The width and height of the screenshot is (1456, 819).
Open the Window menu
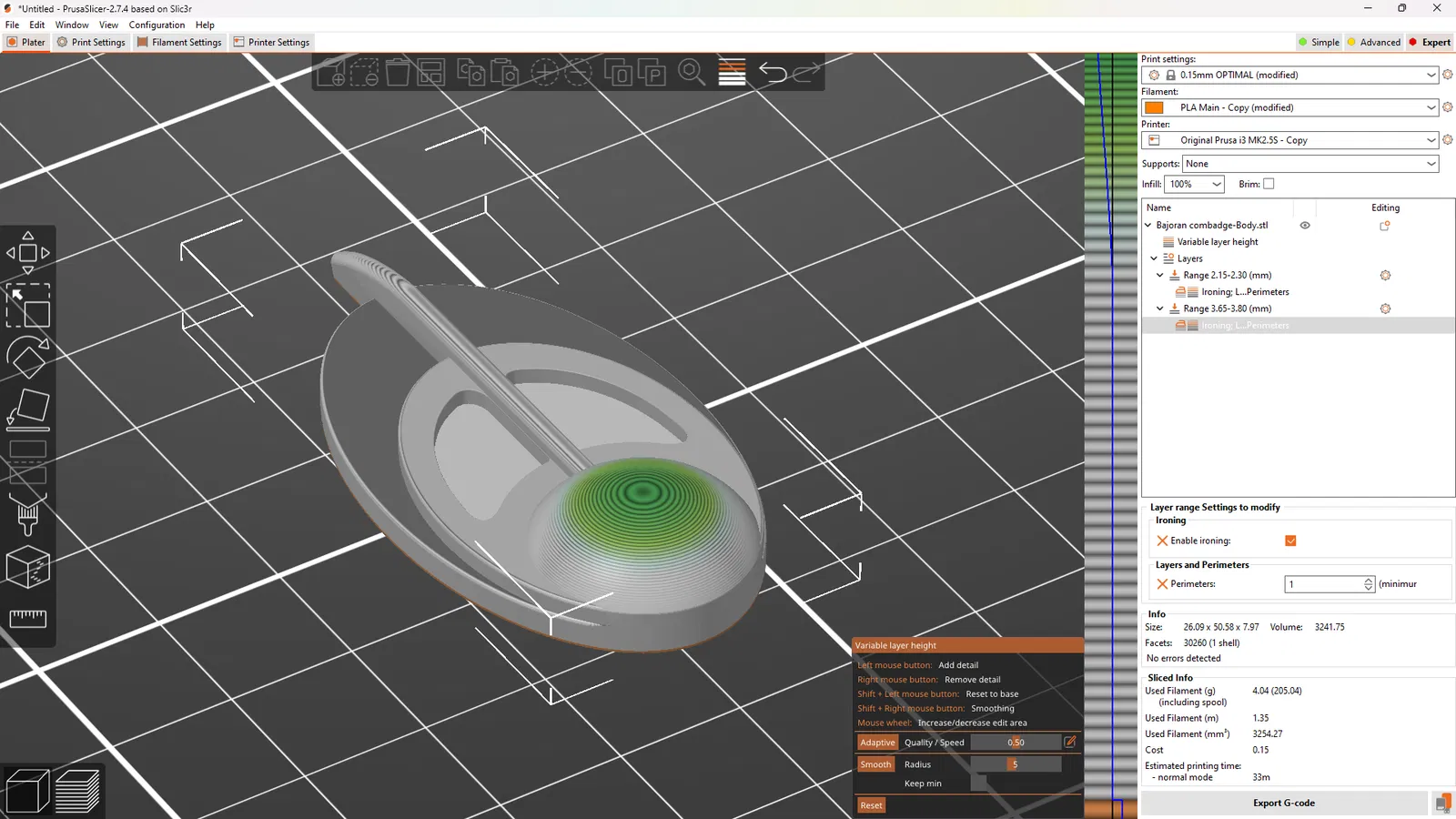tap(72, 25)
